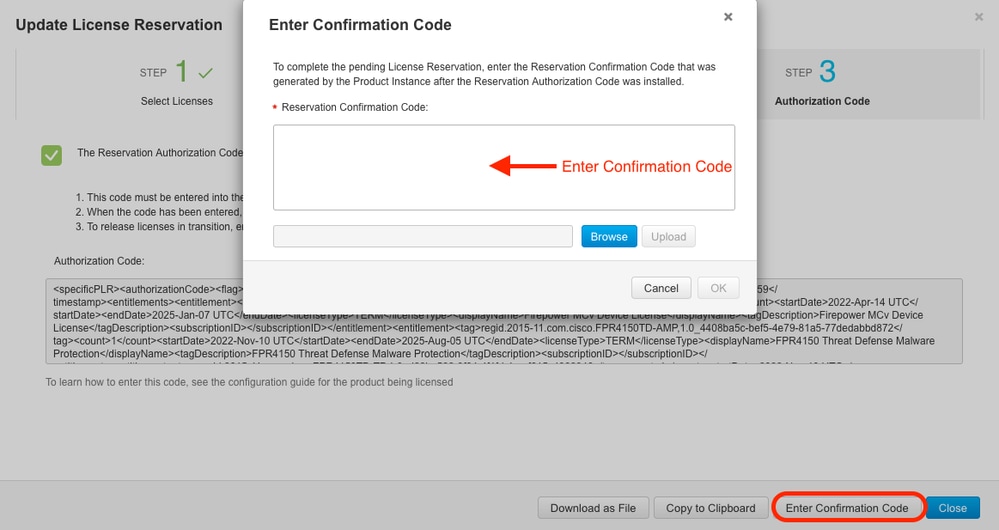Viewport: 999px width, 530px height.
Task: Dismiss the Update License Reservation dialog with X
Action: click(979, 17)
